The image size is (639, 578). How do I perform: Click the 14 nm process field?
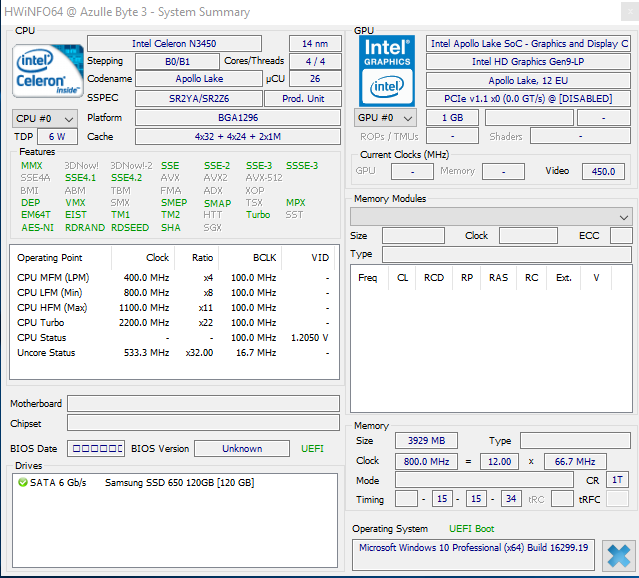tap(315, 44)
